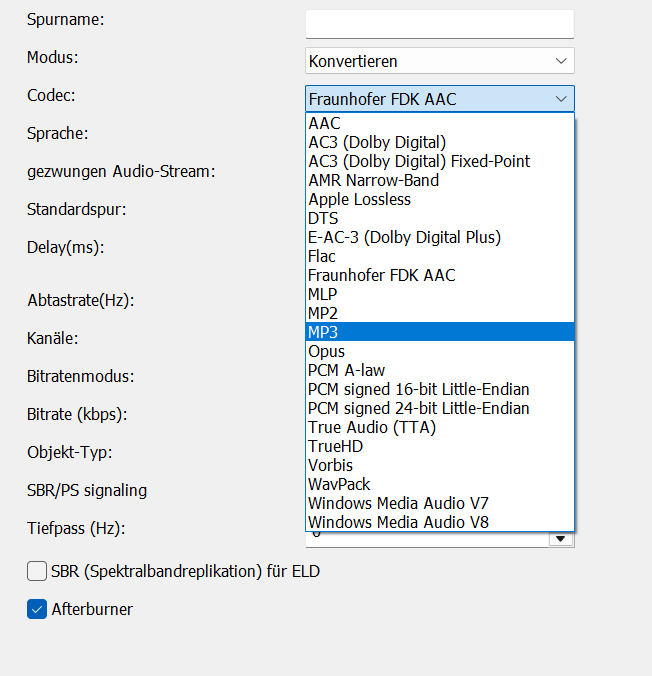Select Apple Lossless codec

tap(439, 199)
